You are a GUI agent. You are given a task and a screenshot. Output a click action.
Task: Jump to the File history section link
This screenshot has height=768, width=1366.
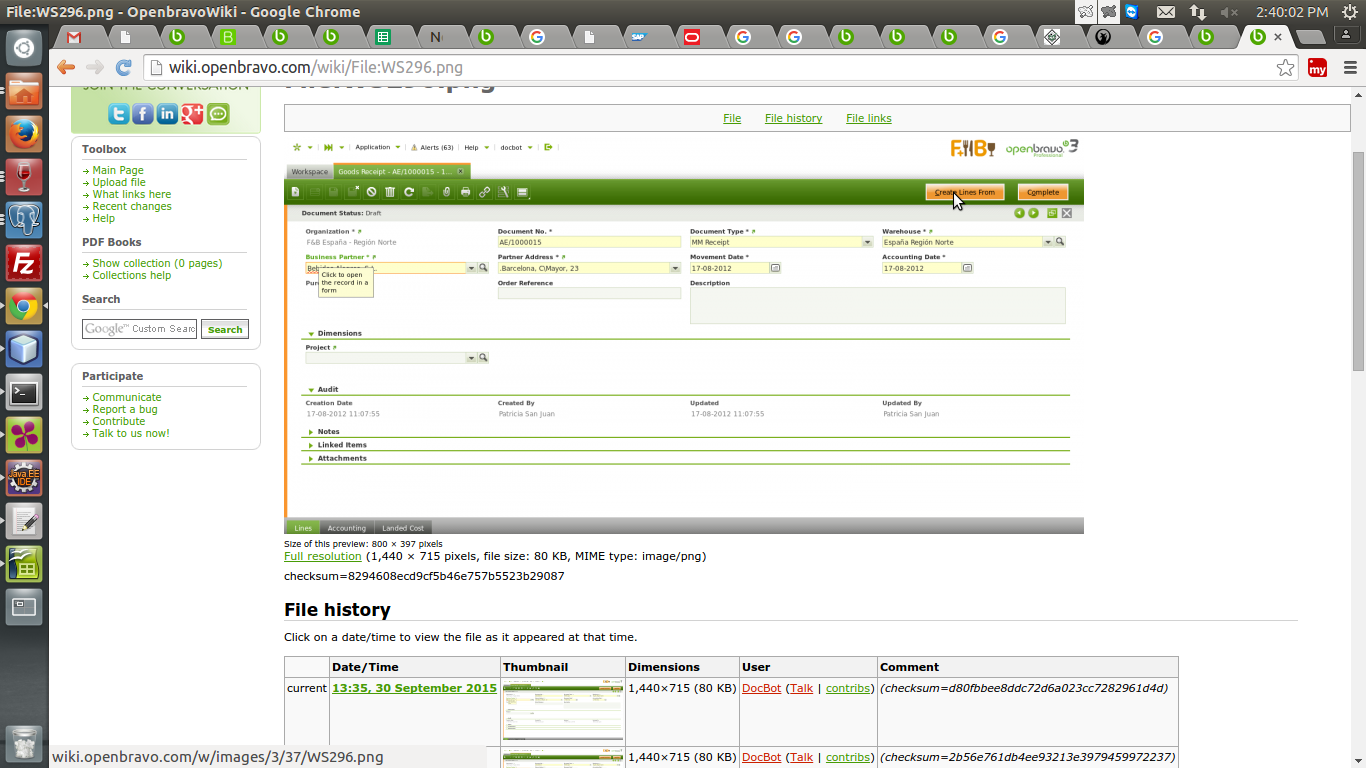click(x=793, y=118)
